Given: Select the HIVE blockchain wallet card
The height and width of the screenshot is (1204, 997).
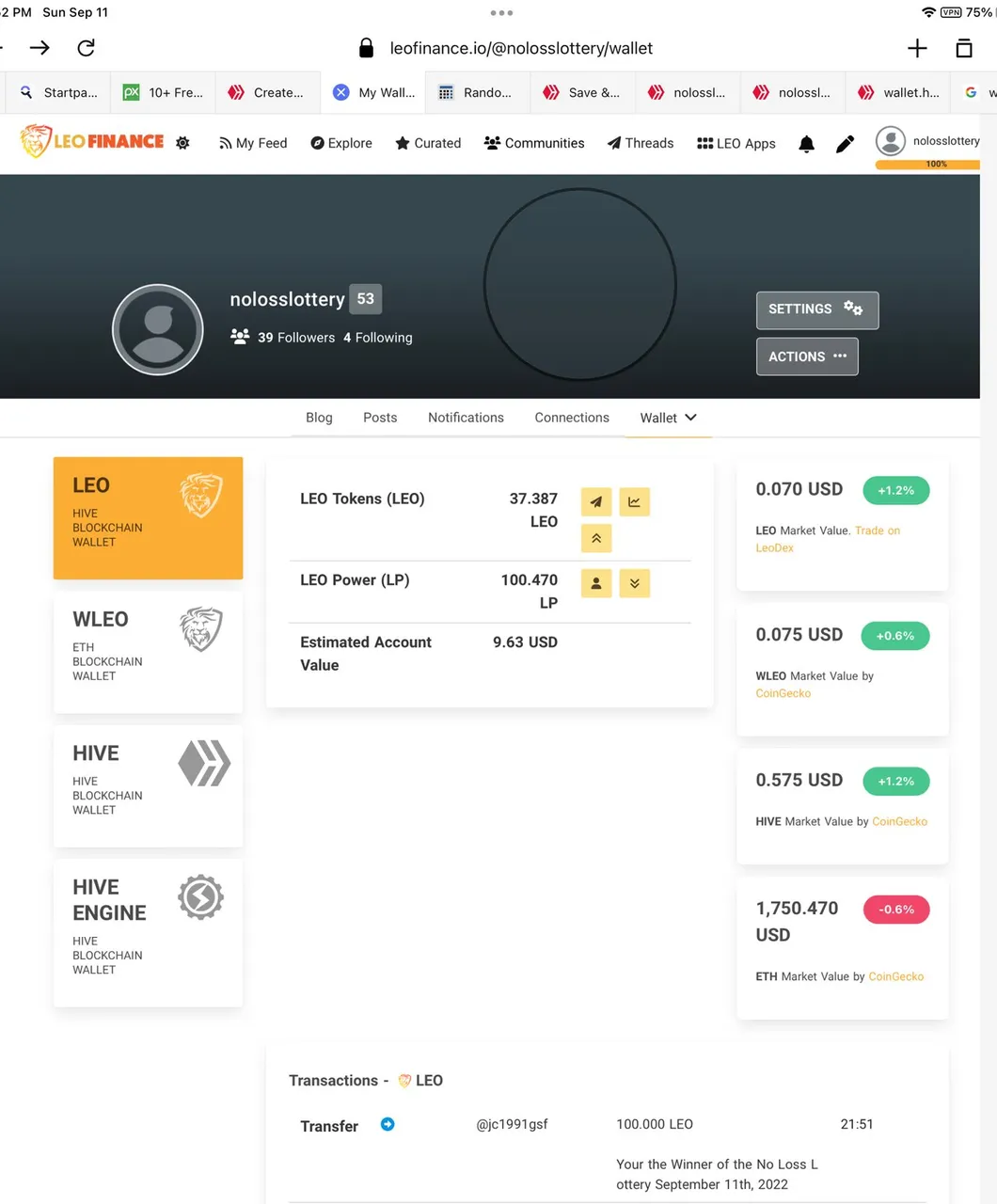Looking at the screenshot, I should pos(148,785).
